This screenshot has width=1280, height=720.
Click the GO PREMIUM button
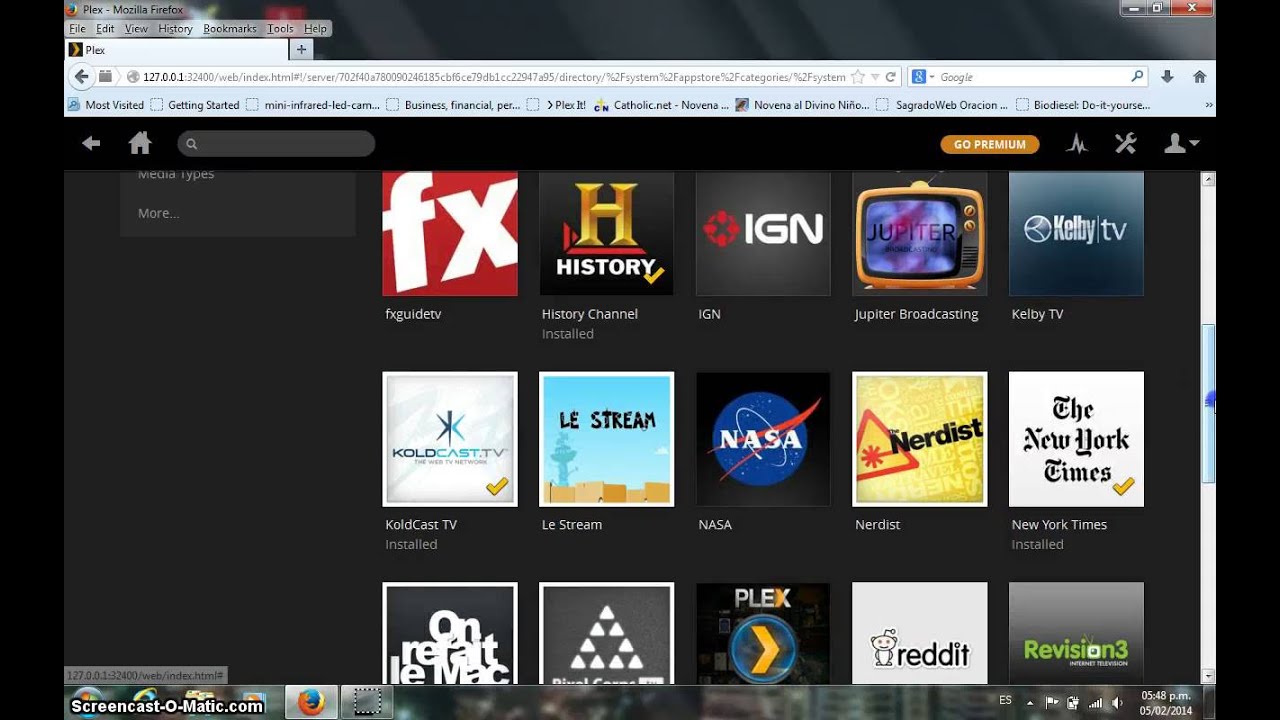[990, 144]
